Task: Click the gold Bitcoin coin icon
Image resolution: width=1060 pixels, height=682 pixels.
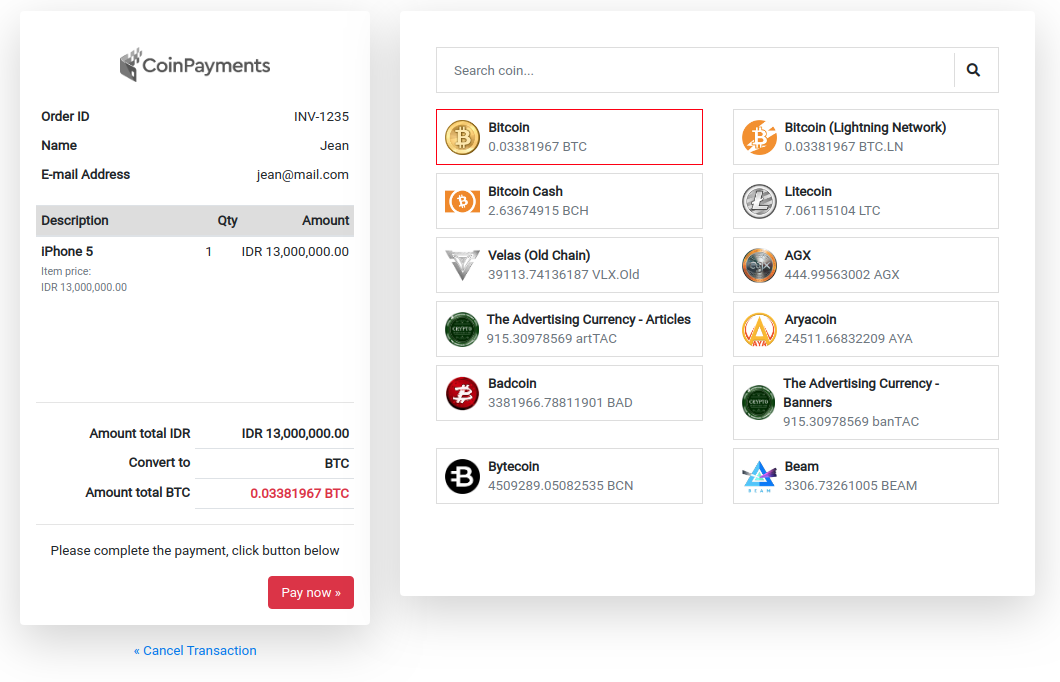Action: (462, 137)
